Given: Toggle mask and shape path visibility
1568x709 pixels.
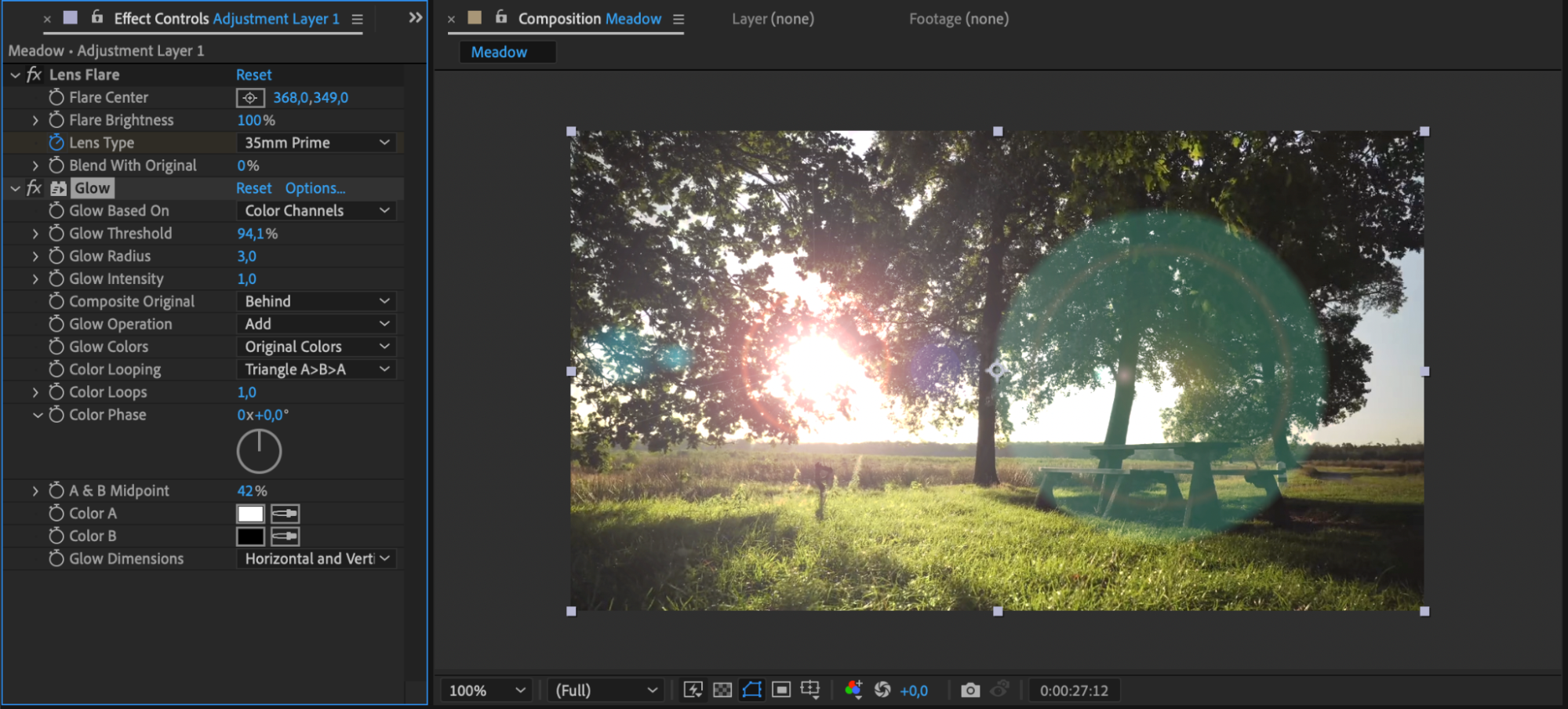Looking at the screenshot, I should 751,690.
